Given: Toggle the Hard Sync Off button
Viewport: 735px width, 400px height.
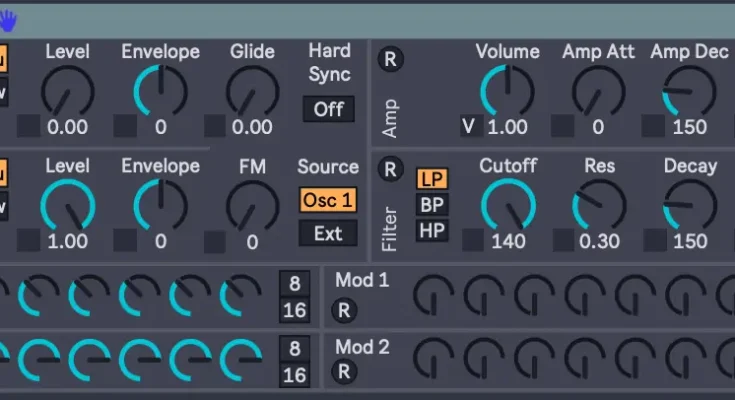Looking at the screenshot, I should click(328, 109).
